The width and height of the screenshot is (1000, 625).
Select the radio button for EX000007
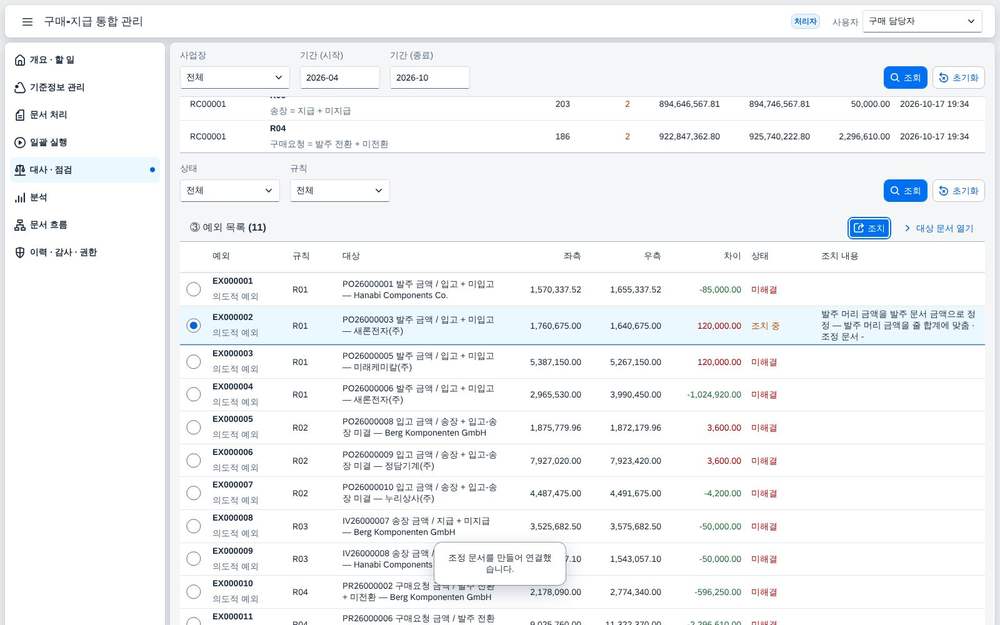pyautogui.click(x=193, y=493)
